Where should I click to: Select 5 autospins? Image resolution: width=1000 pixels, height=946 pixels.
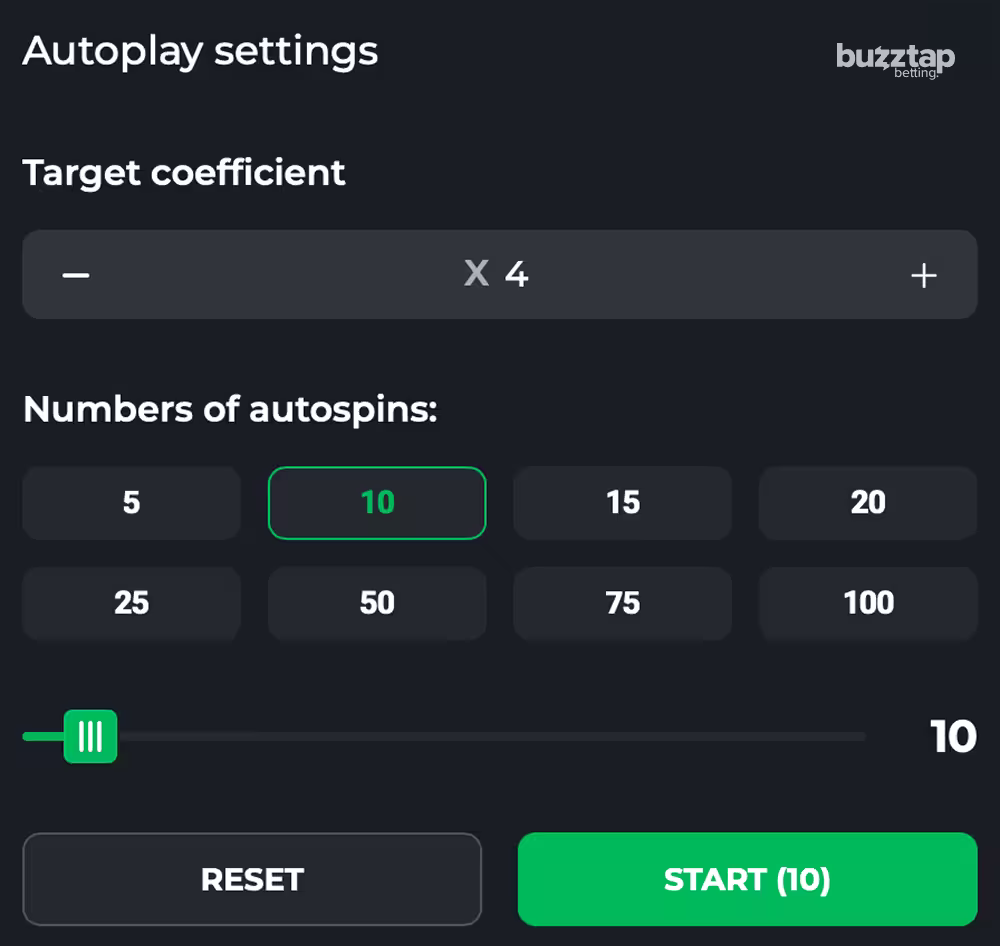click(x=131, y=503)
